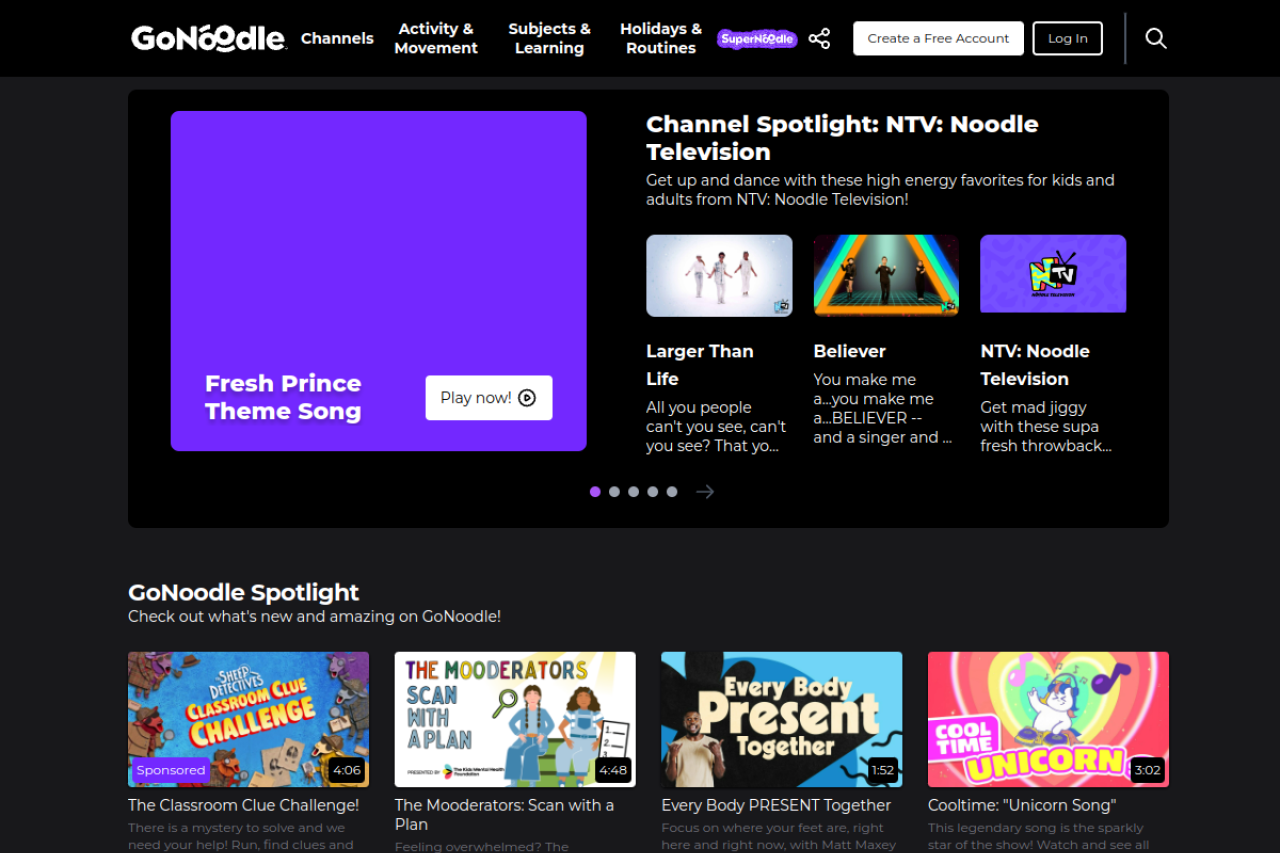
Task: Click "Check out what's new and amazing" subtitle
Action: pos(314,617)
